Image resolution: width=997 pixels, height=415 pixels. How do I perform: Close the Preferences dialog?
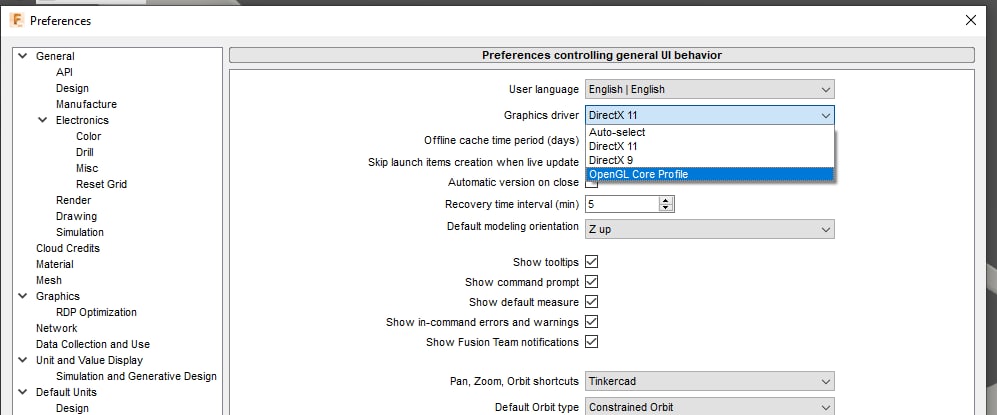pyautogui.click(x=971, y=20)
